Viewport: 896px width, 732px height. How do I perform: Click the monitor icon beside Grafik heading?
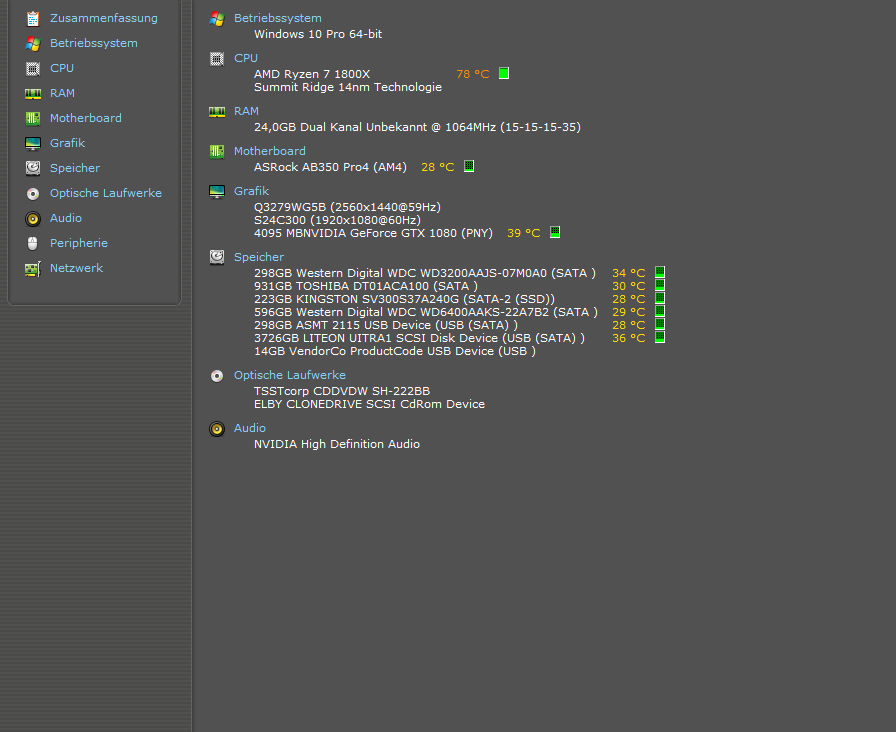[217, 191]
